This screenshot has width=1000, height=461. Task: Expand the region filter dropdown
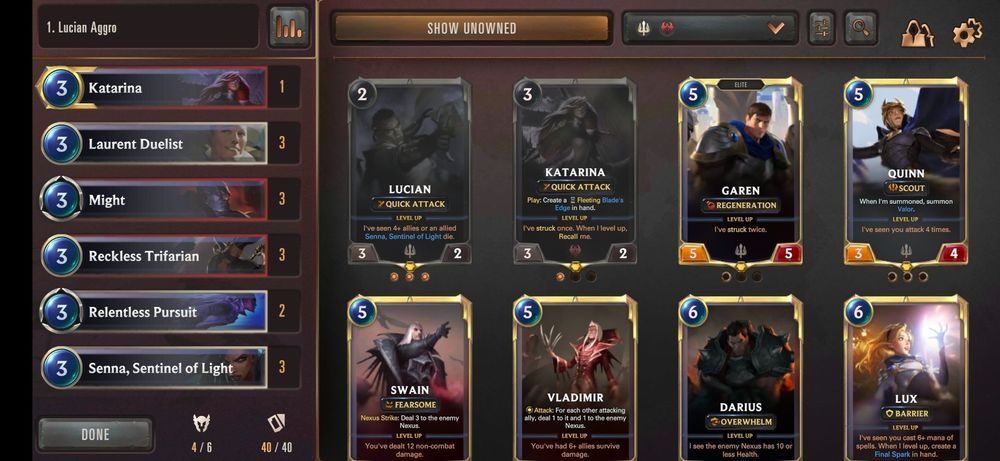pos(710,29)
